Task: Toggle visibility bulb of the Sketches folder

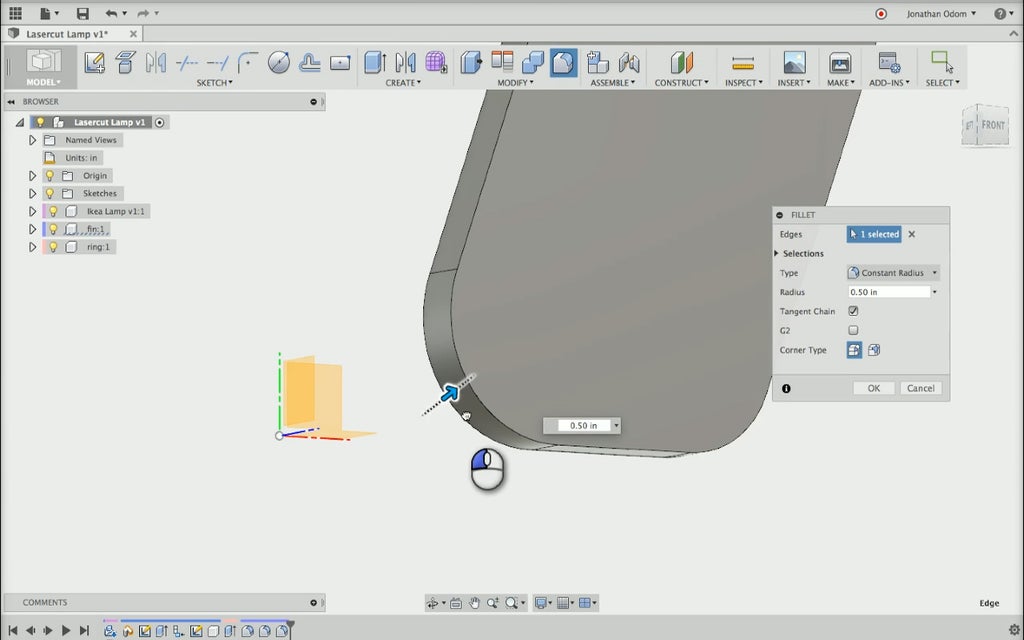Action: coord(49,193)
